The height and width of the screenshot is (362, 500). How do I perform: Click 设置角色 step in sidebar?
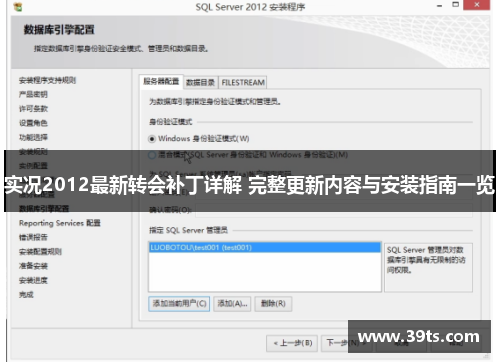pyautogui.click(x=33, y=123)
